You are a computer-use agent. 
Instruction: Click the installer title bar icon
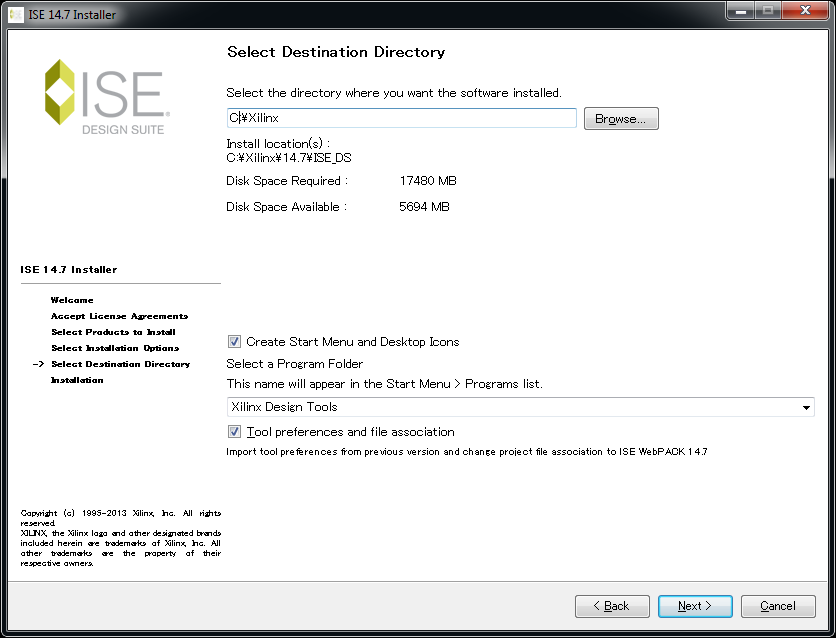point(16,14)
